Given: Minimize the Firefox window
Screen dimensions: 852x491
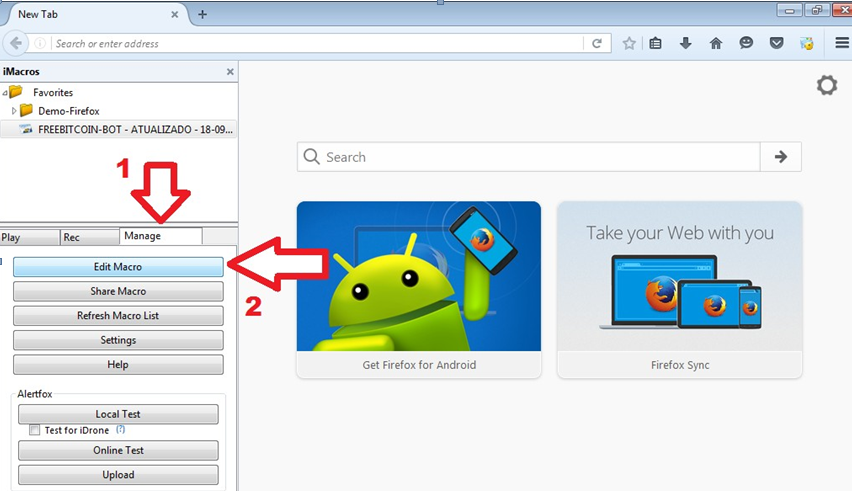Looking at the screenshot, I should pos(790,10).
